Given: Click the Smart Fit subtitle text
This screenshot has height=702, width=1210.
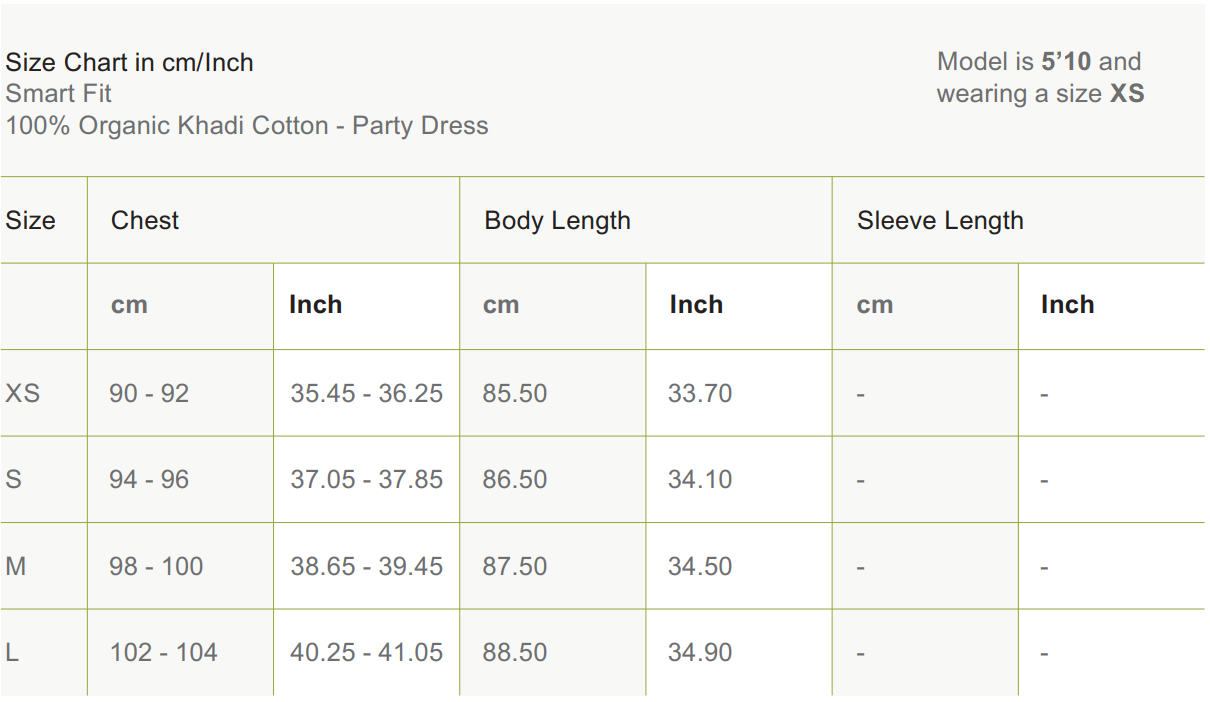Looking at the screenshot, I should (x=58, y=94).
